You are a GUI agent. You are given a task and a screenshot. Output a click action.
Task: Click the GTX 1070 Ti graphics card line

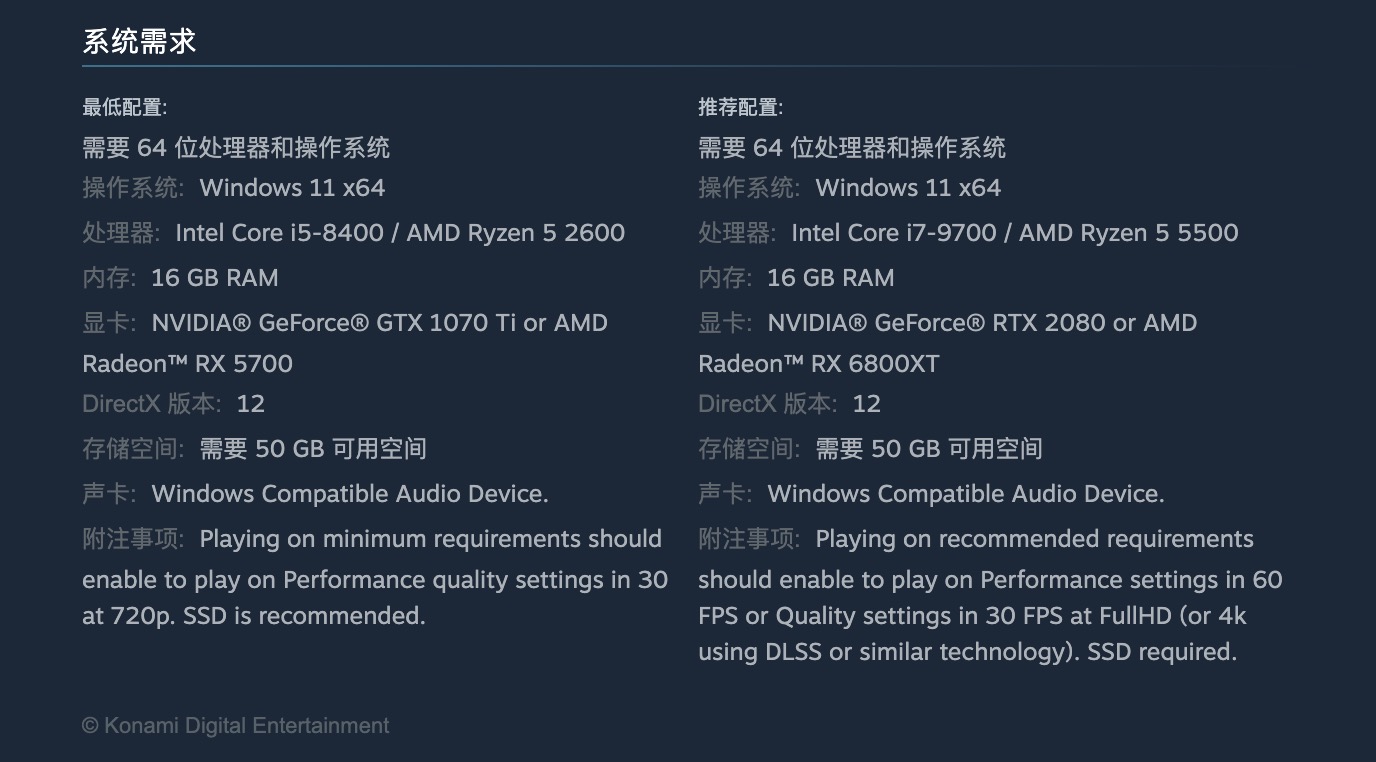(379, 323)
